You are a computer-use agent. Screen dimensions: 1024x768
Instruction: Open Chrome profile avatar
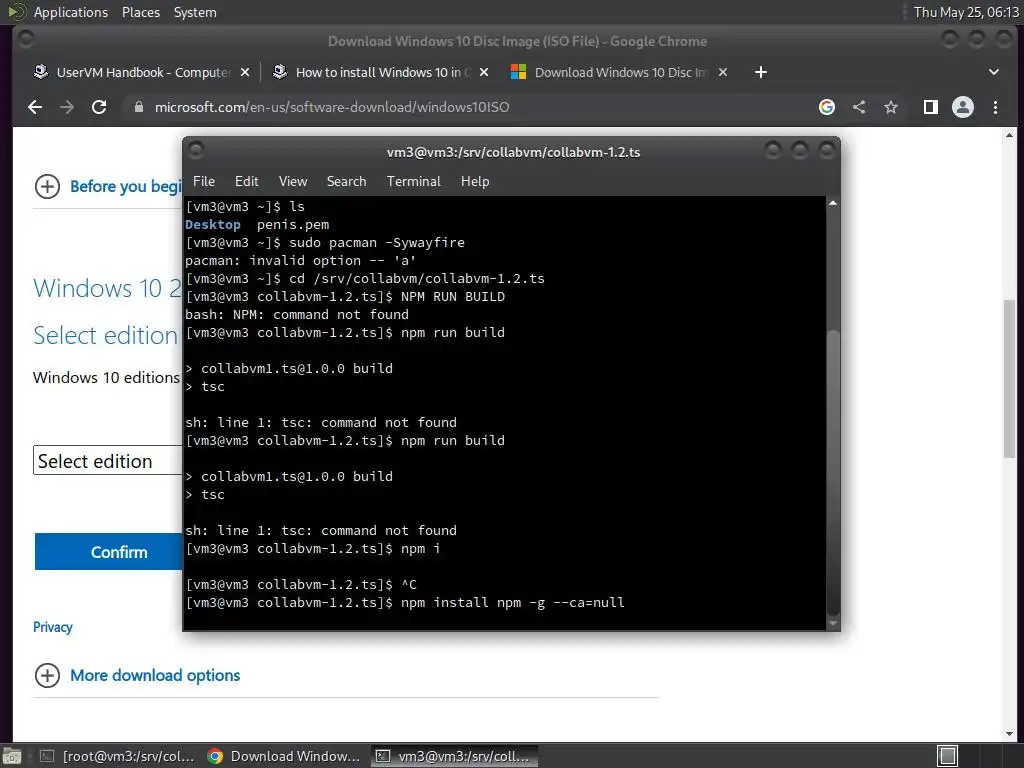963,107
